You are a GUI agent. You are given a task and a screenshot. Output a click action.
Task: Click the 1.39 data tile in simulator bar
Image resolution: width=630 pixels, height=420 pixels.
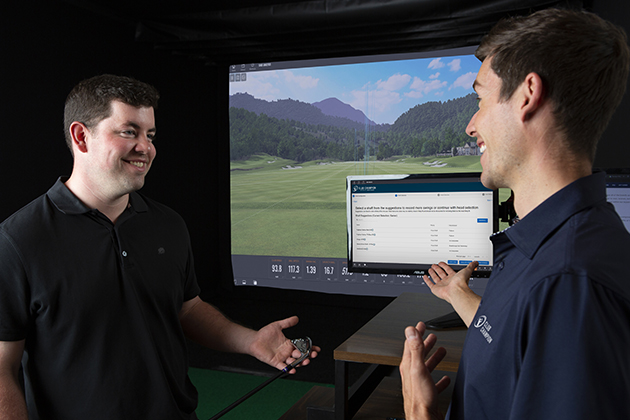(x=311, y=270)
